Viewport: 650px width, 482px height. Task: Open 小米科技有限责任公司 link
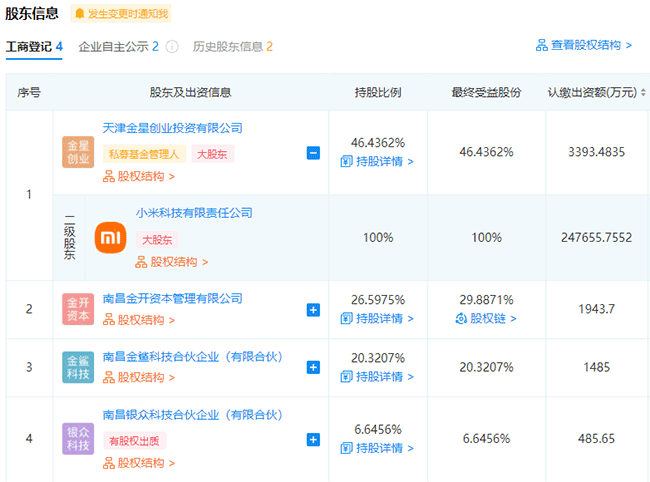click(194, 213)
